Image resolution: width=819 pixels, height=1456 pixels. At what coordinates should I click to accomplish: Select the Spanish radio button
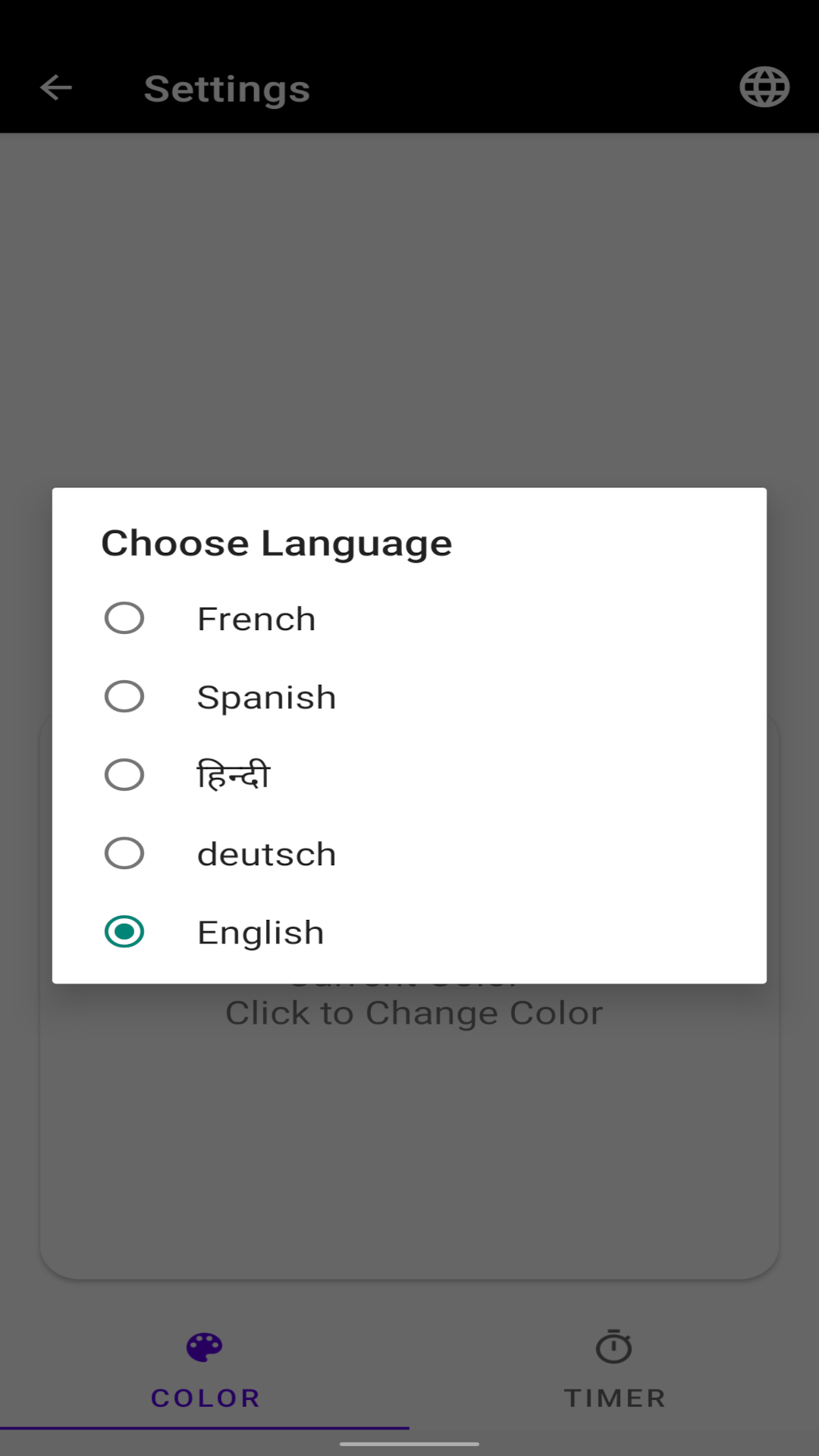[x=124, y=696]
